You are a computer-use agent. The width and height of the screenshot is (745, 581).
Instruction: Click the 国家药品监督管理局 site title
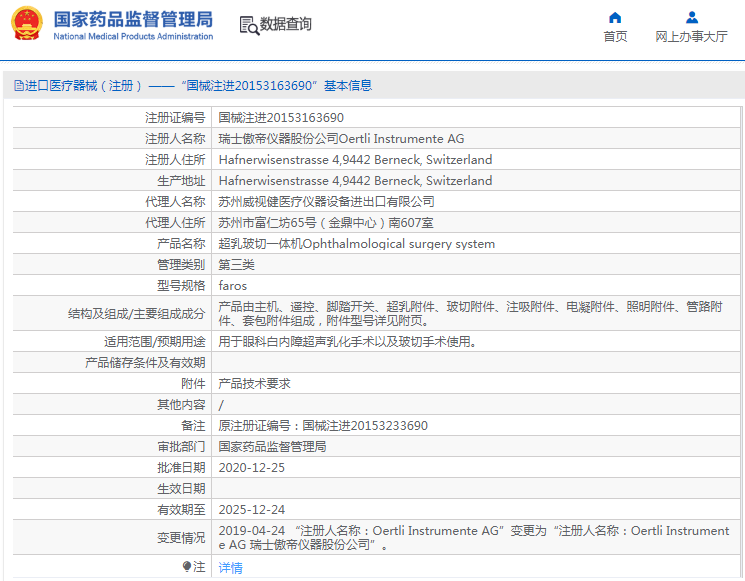[x=133, y=19]
